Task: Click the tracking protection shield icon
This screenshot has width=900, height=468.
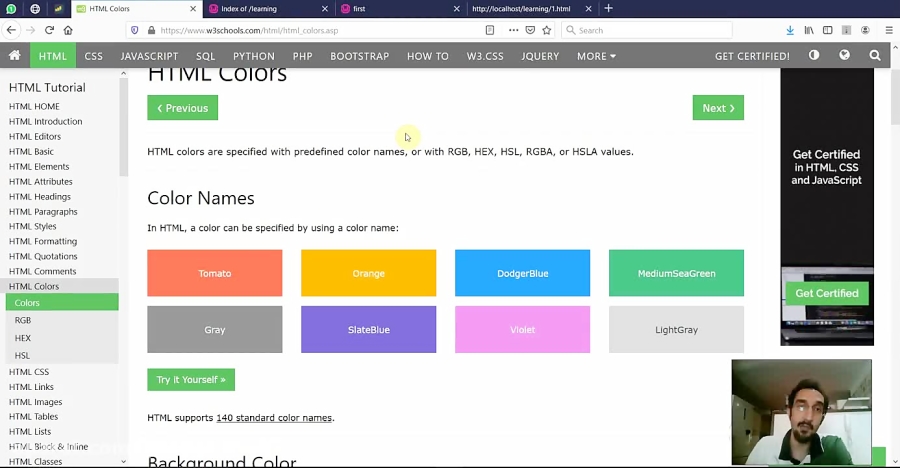Action: [135, 30]
